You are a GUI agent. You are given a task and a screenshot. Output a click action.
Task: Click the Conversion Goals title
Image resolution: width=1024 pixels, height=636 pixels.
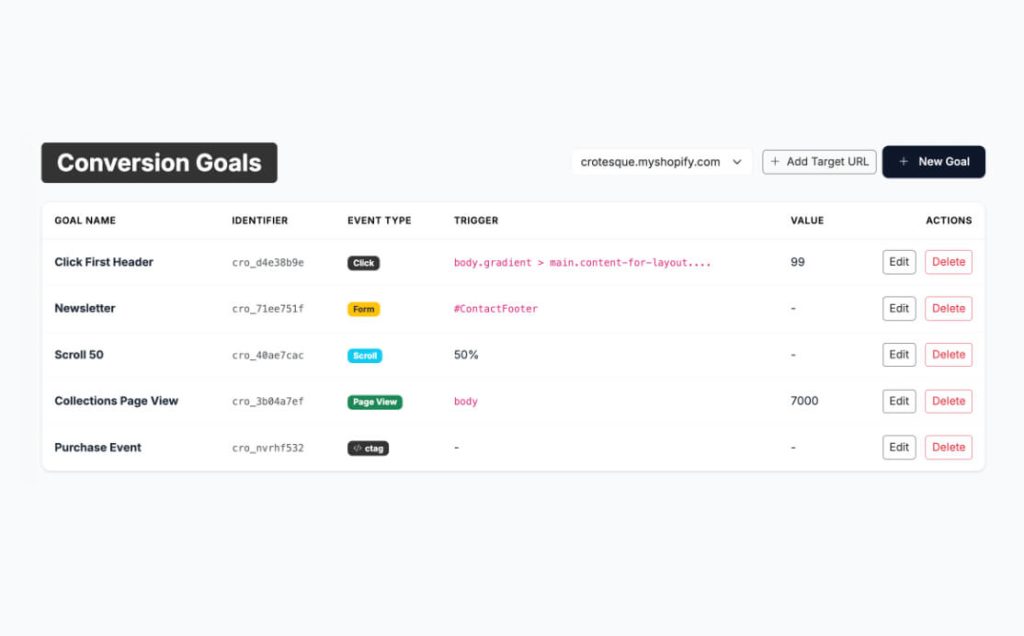(x=159, y=163)
